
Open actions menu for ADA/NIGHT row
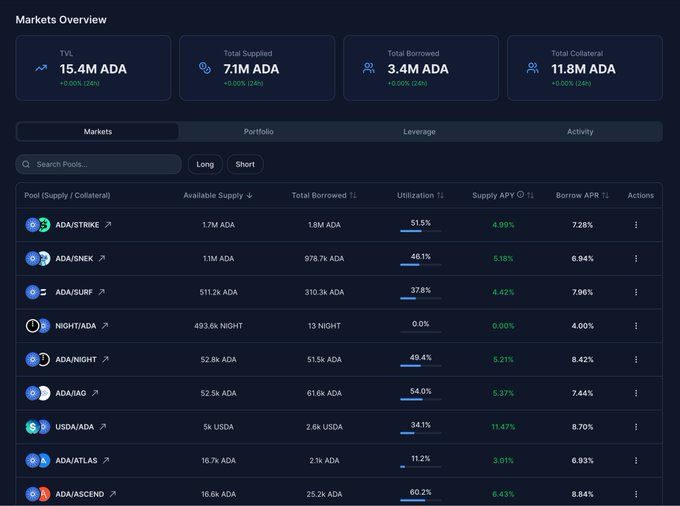(x=636, y=359)
